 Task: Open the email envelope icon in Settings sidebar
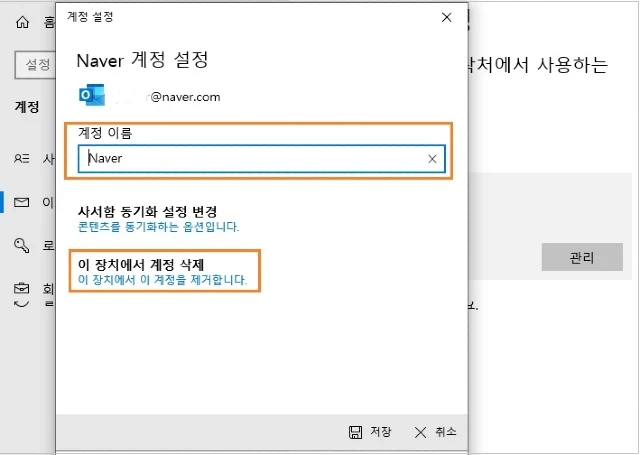pos(22,202)
